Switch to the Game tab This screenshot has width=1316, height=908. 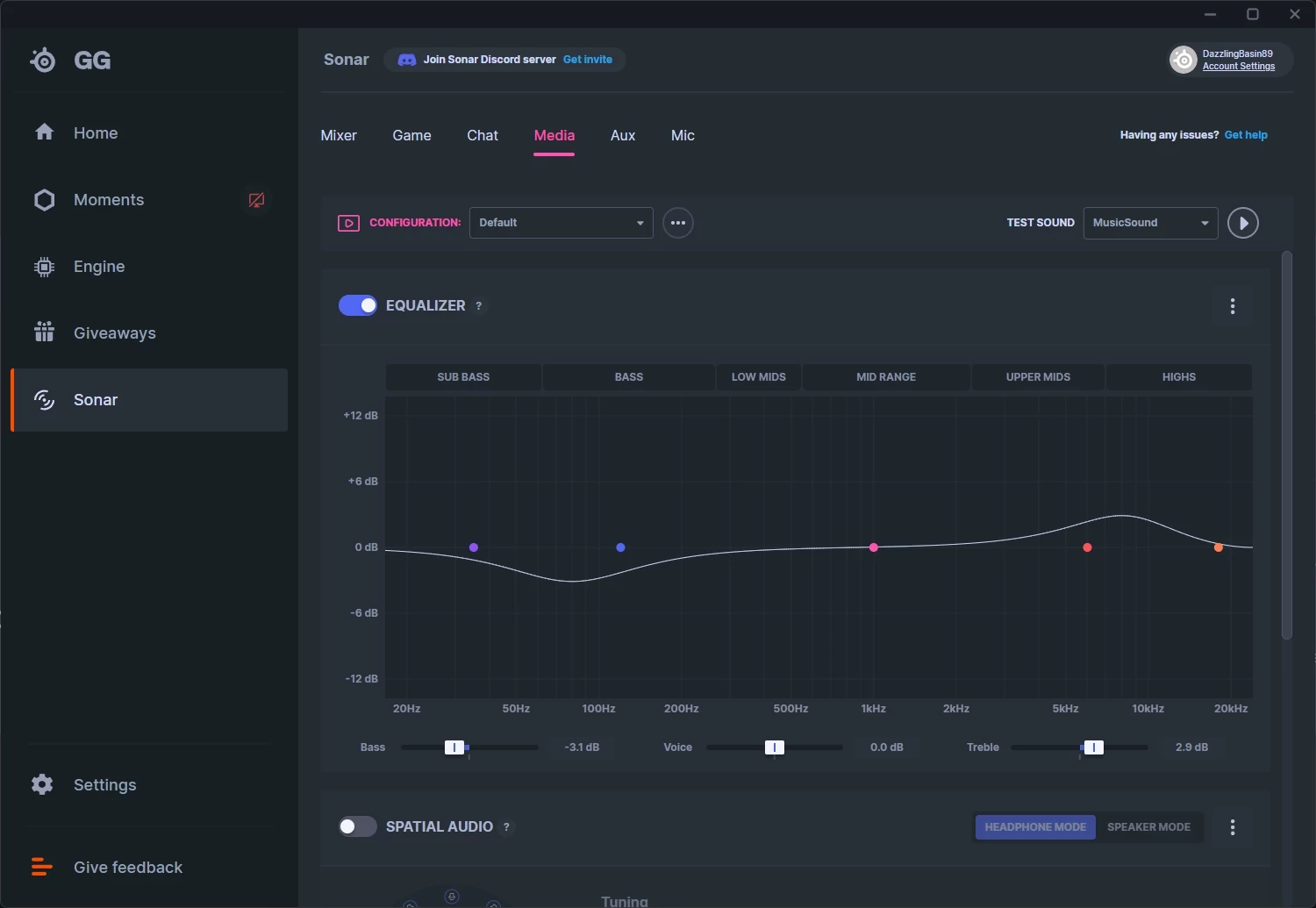click(x=411, y=135)
